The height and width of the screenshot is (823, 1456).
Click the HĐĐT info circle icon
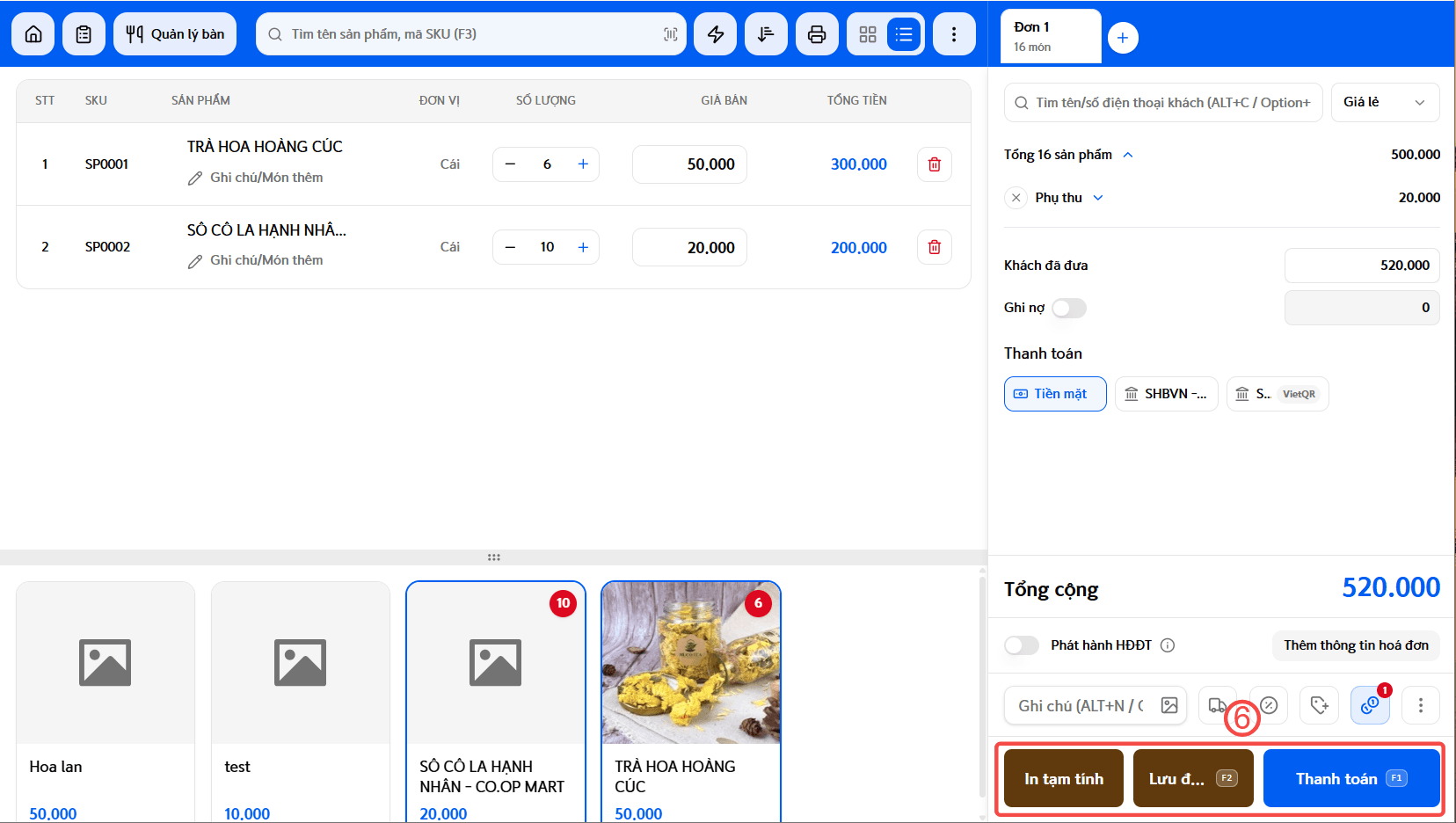tap(1168, 645)
